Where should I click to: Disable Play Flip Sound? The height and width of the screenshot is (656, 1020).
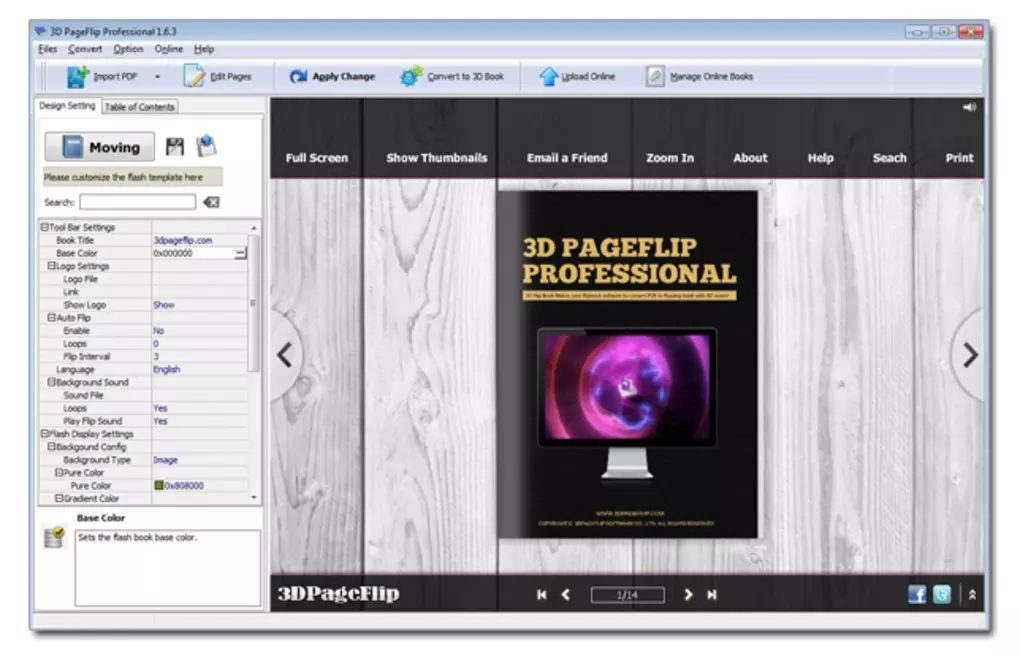point(159,420)
